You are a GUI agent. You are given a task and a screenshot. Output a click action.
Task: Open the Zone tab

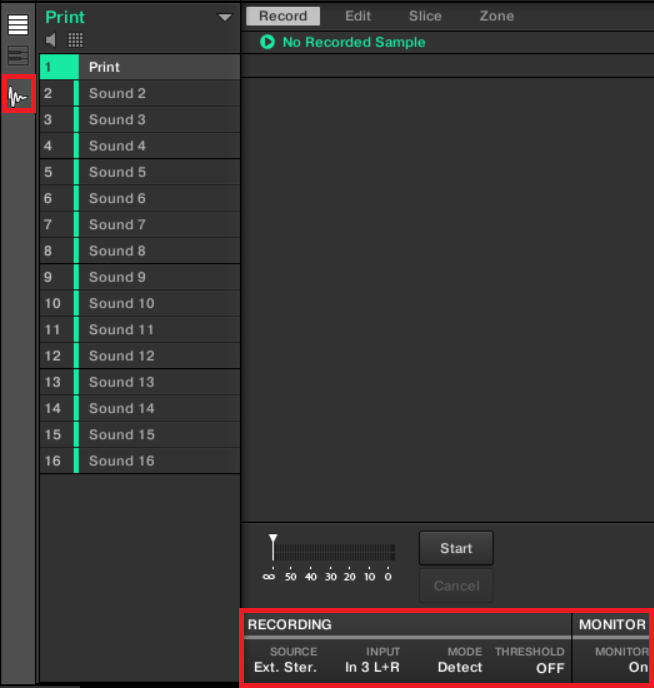pyautogui.click(x=497, y=16)
